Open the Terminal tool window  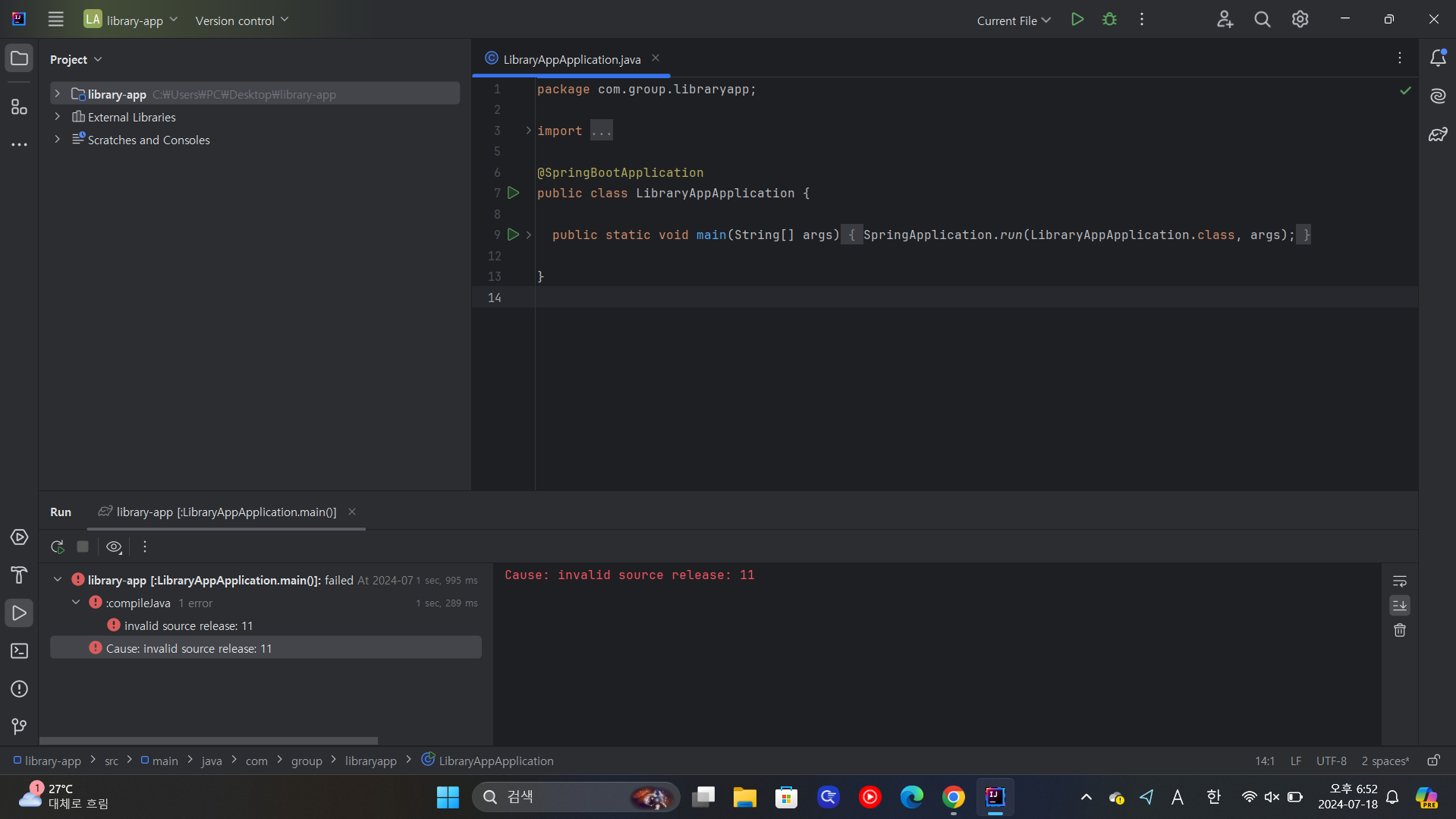19,651
